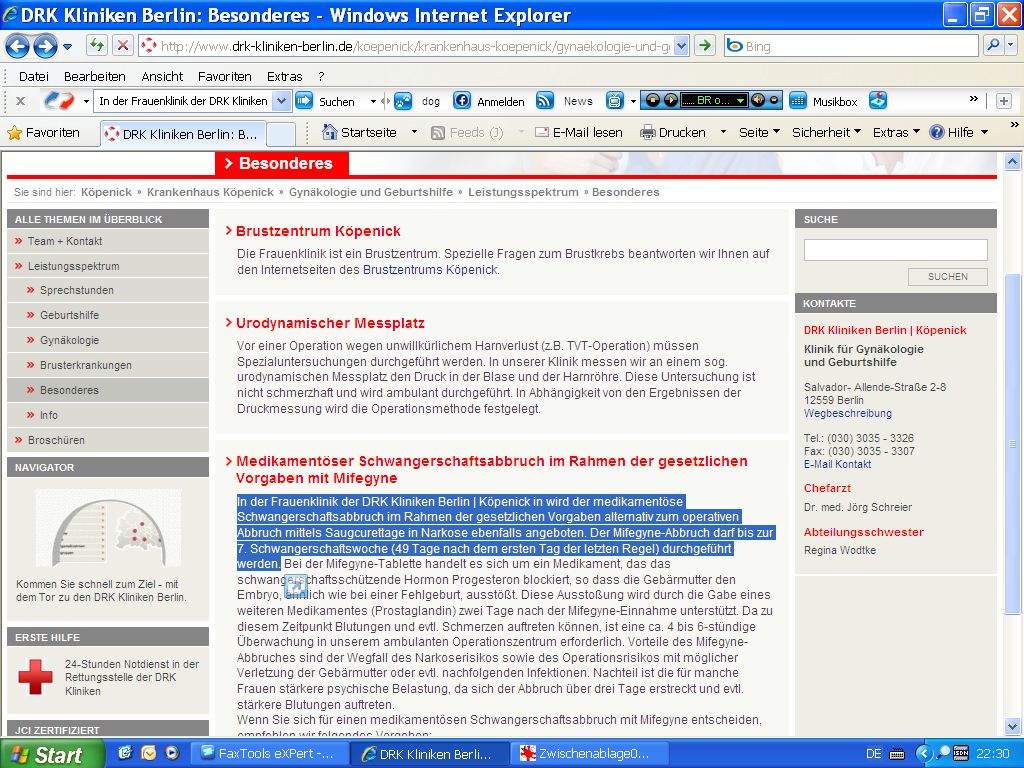Click the Facebook Anmelden icon
This screenshot has width=1024, height=768.
pos(462,101)
